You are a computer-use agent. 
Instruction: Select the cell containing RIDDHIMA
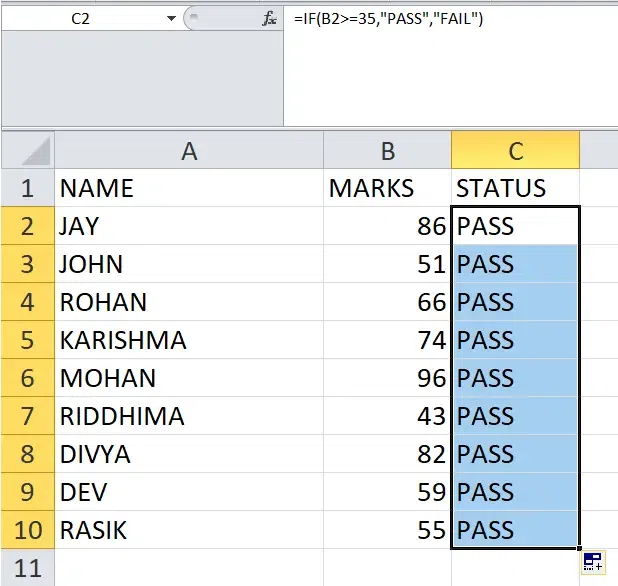[x=189, y=416]
